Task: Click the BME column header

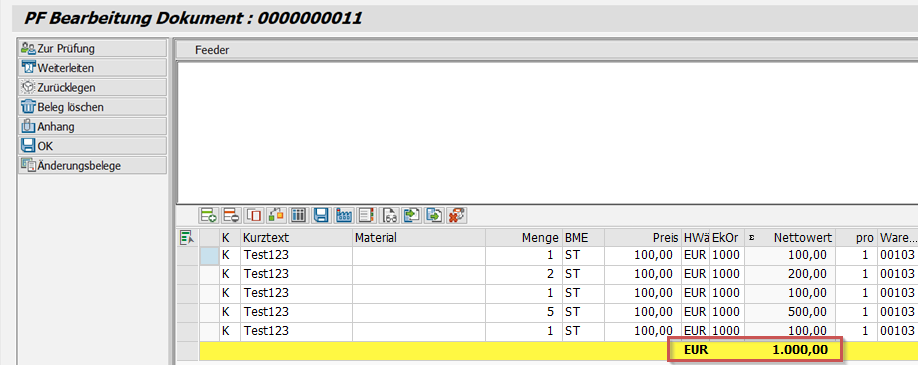Action: pyautogui.click(x=583, y=237)
